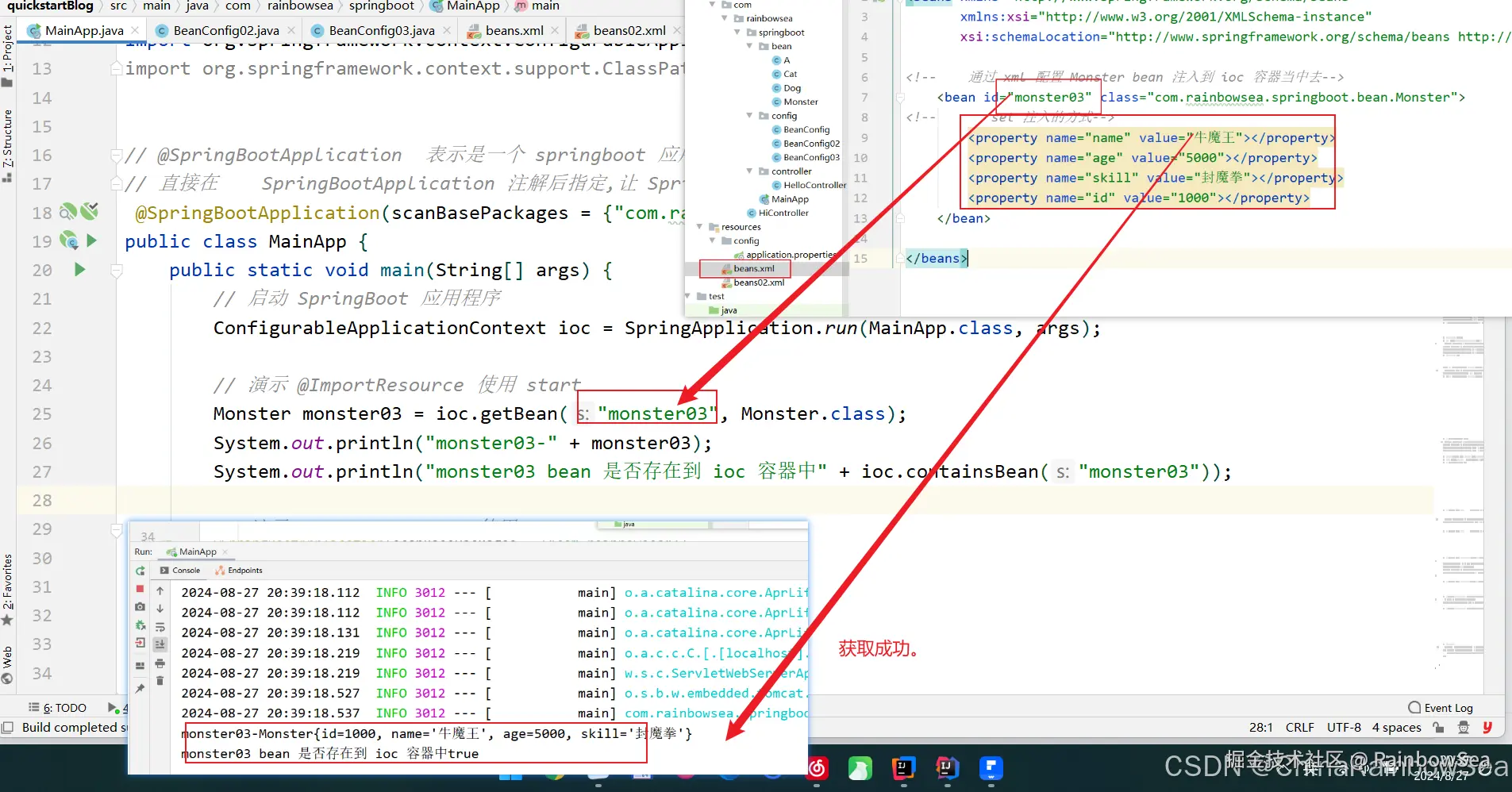Open HelloController from the project tree
The height and width of the screenshot is (792, 1512).
[809, 185]
